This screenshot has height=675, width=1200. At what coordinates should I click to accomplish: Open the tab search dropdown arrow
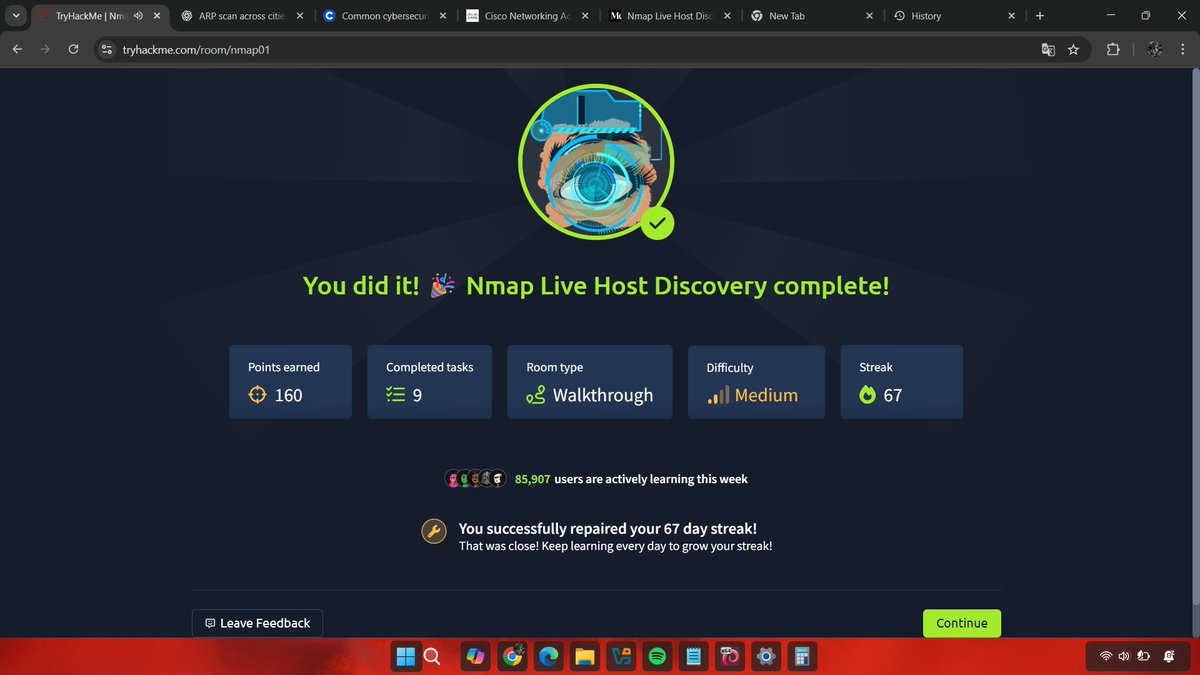click(x=15, y=15)
